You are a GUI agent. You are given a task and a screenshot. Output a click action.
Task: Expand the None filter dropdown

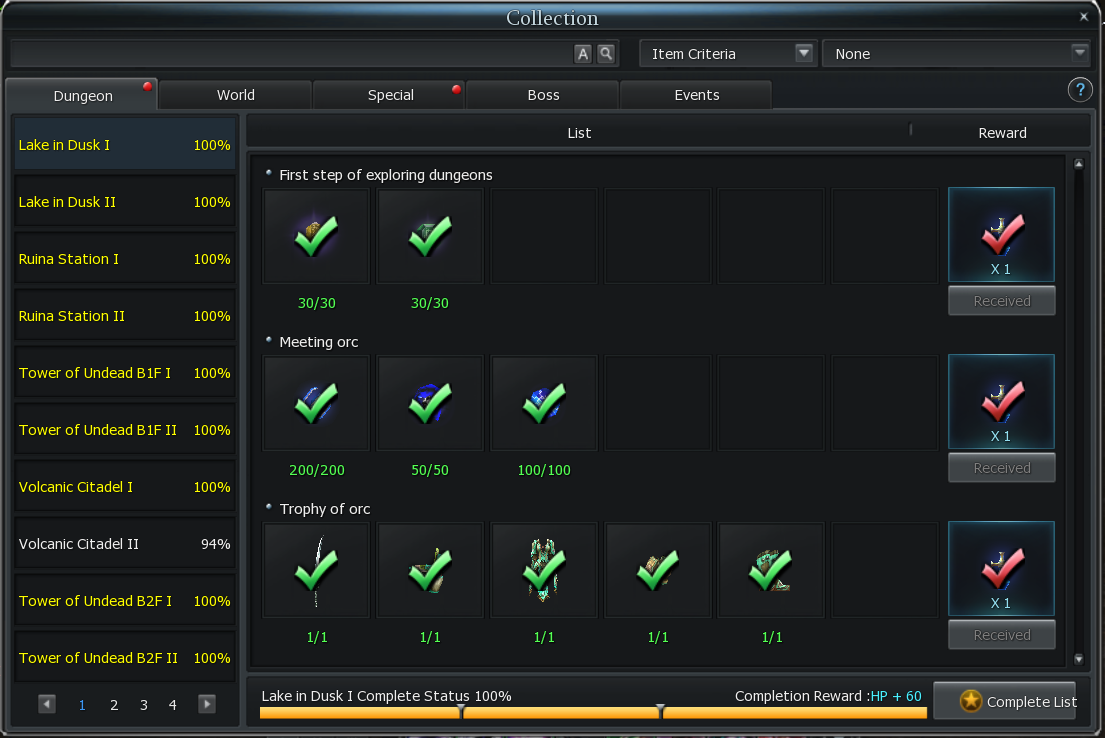(954, 54)
